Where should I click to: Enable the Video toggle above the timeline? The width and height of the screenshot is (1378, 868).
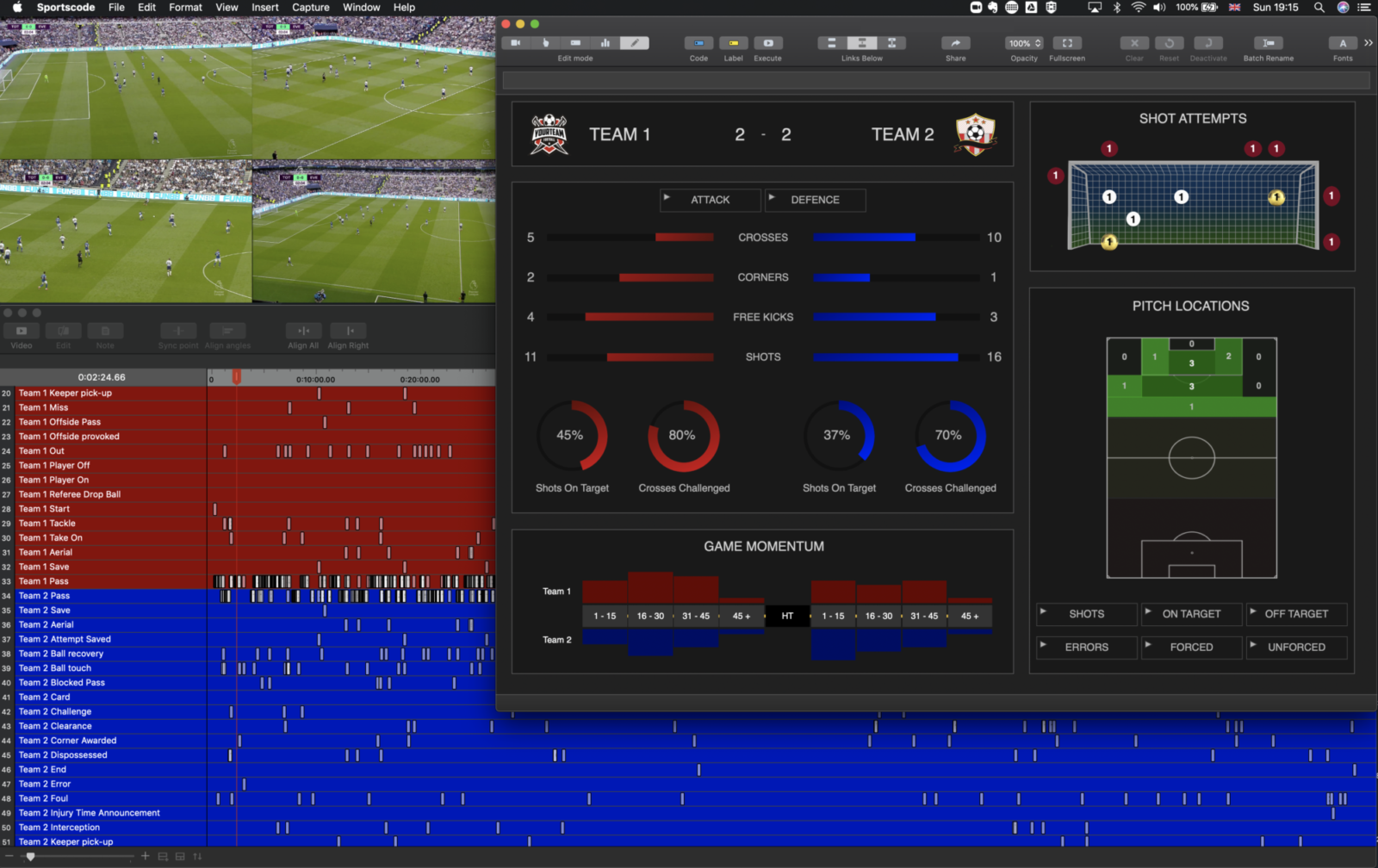[x=21, y=332]
